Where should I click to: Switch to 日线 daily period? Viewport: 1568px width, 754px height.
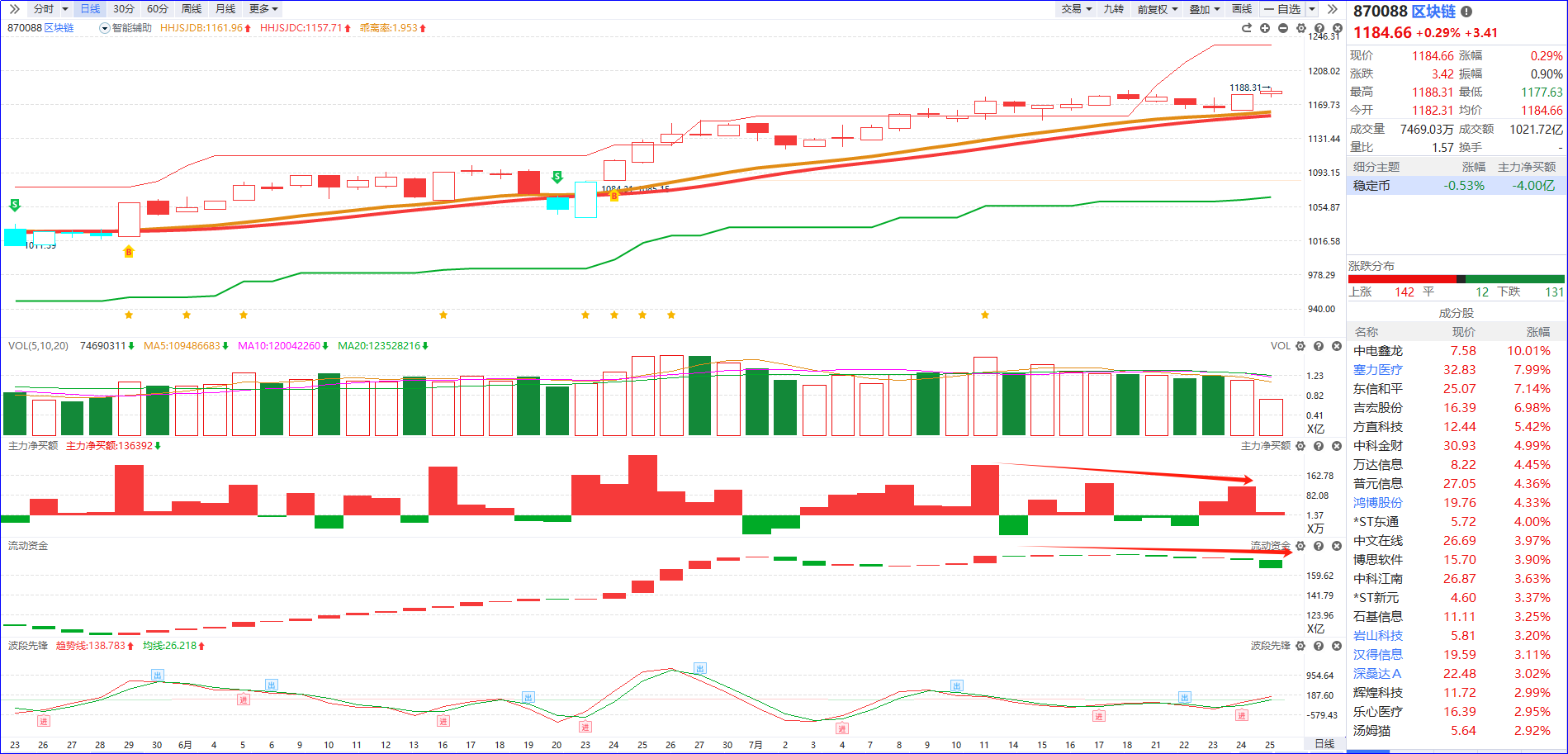pyautogui.click(x=90, y=9)
